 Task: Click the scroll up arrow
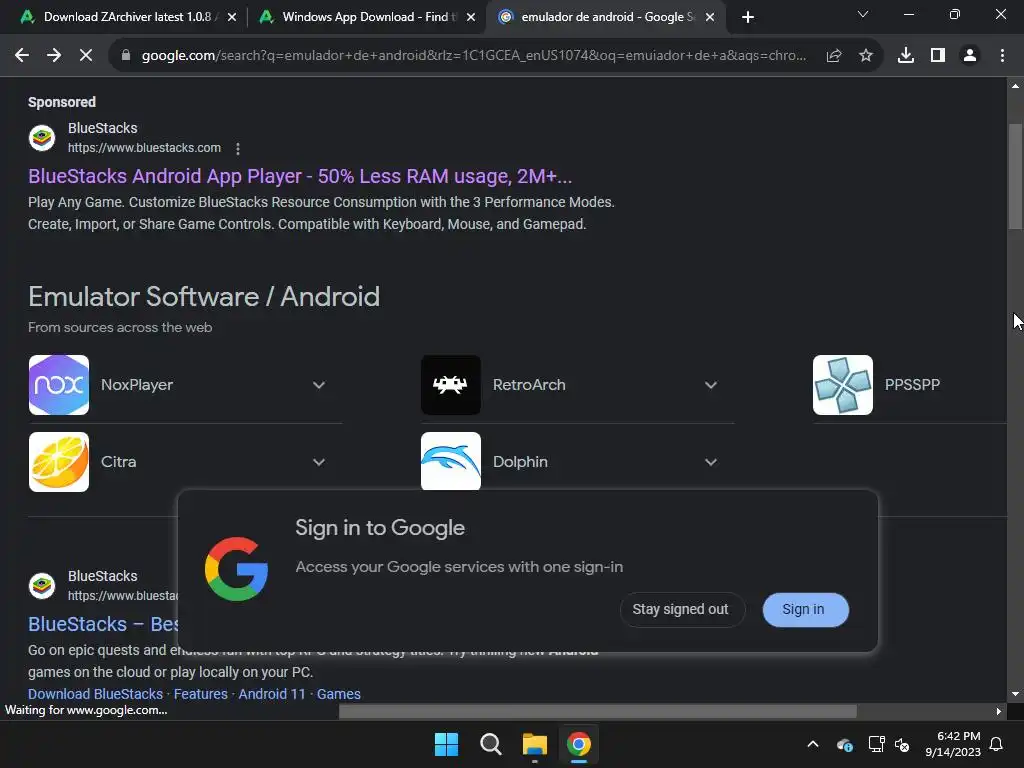[x=1015, y=86]
